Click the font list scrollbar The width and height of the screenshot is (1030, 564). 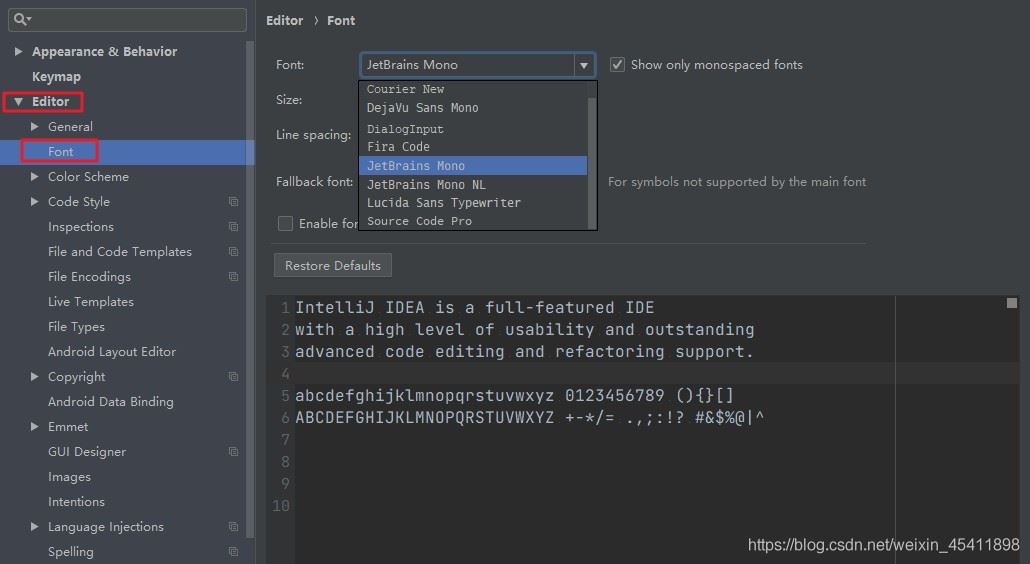[592, 150]
